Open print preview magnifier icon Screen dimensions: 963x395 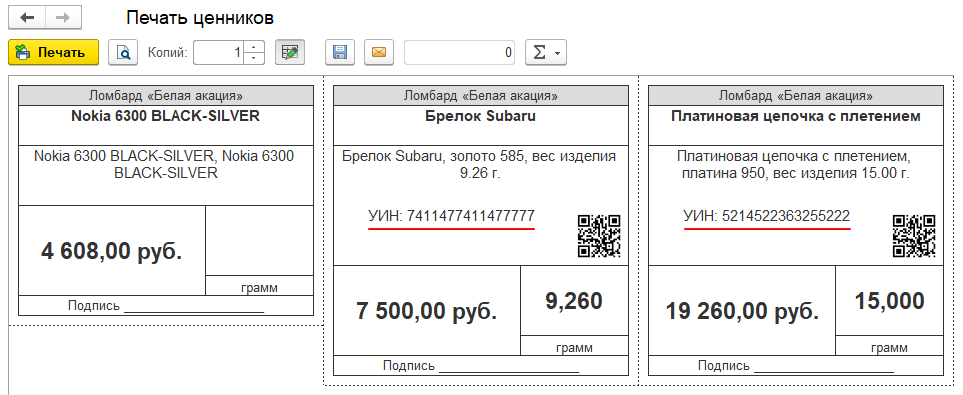[x=123, y=53]
